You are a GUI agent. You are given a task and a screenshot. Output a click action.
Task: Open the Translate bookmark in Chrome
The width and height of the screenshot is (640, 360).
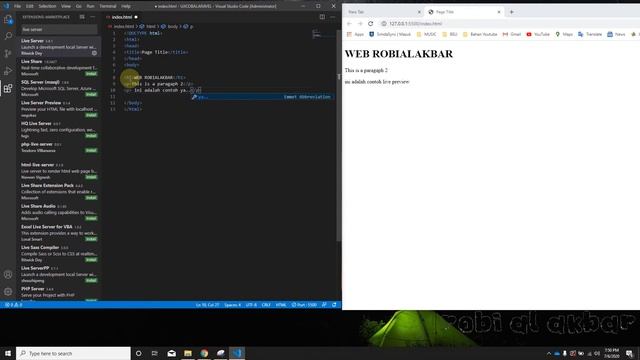(x=590, y=34)
